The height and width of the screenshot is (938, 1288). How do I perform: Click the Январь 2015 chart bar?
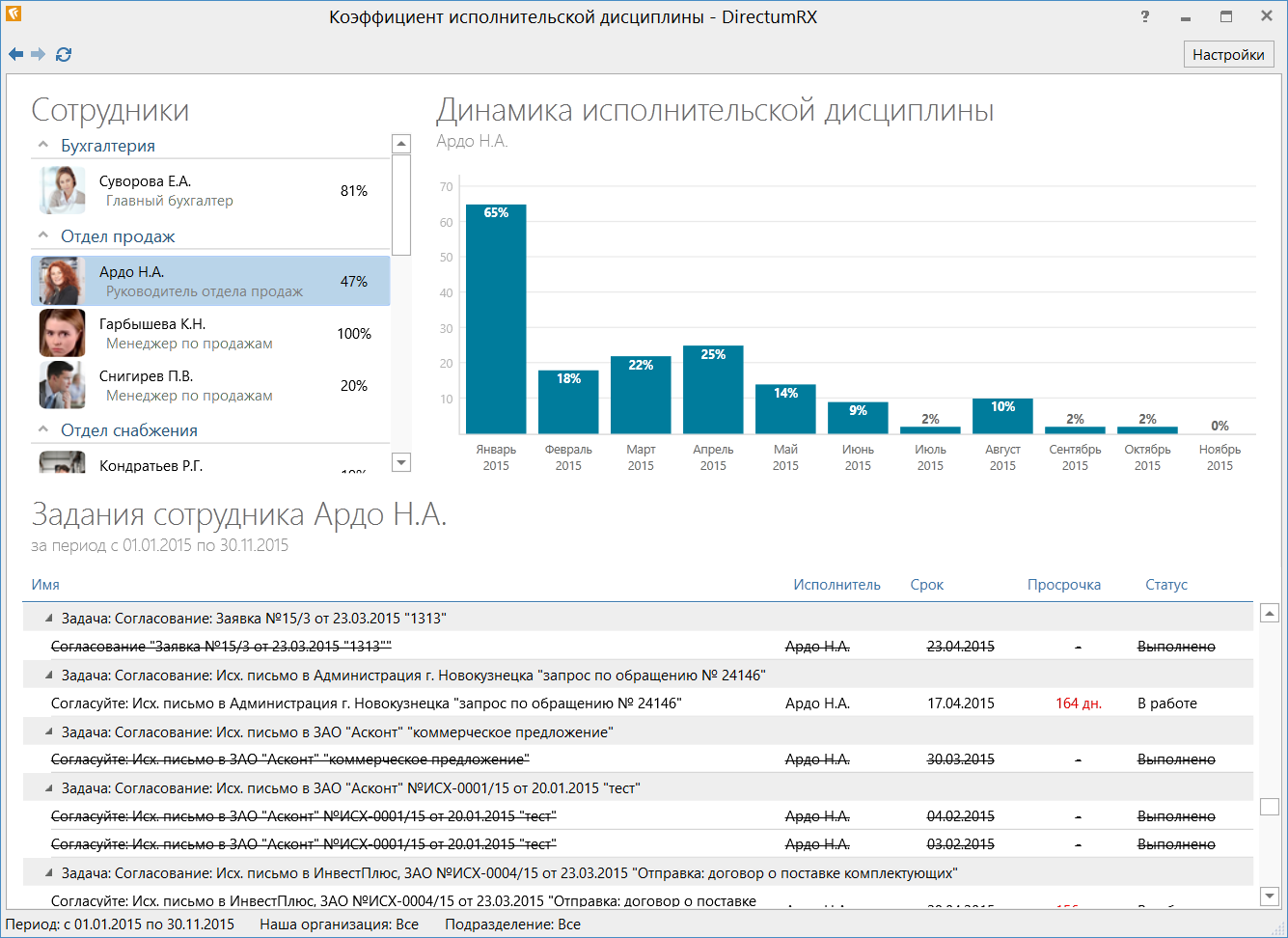496,318
